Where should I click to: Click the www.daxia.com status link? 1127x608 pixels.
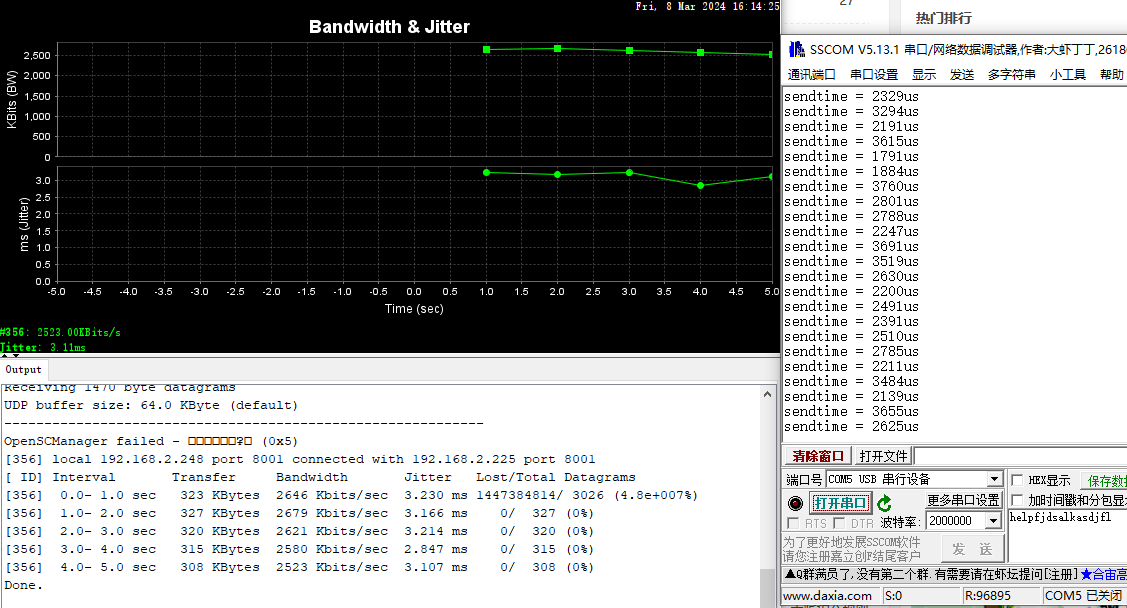click(x=827, y=596)
